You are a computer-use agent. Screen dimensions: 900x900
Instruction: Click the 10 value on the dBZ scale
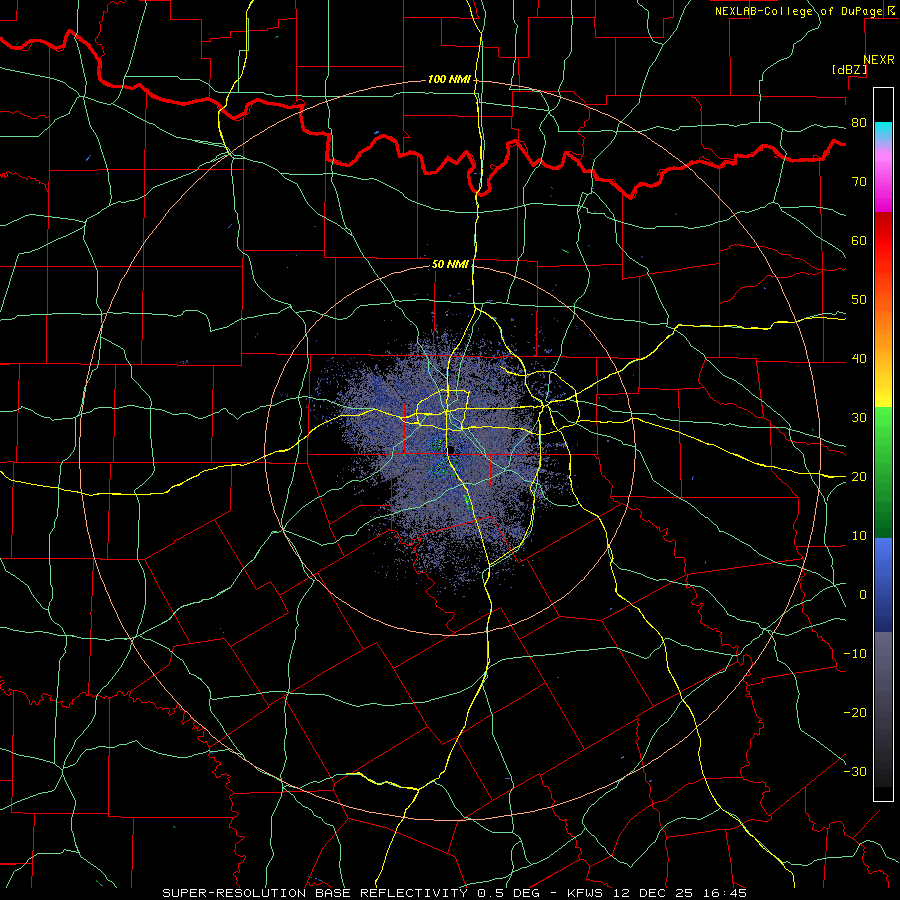859,536
